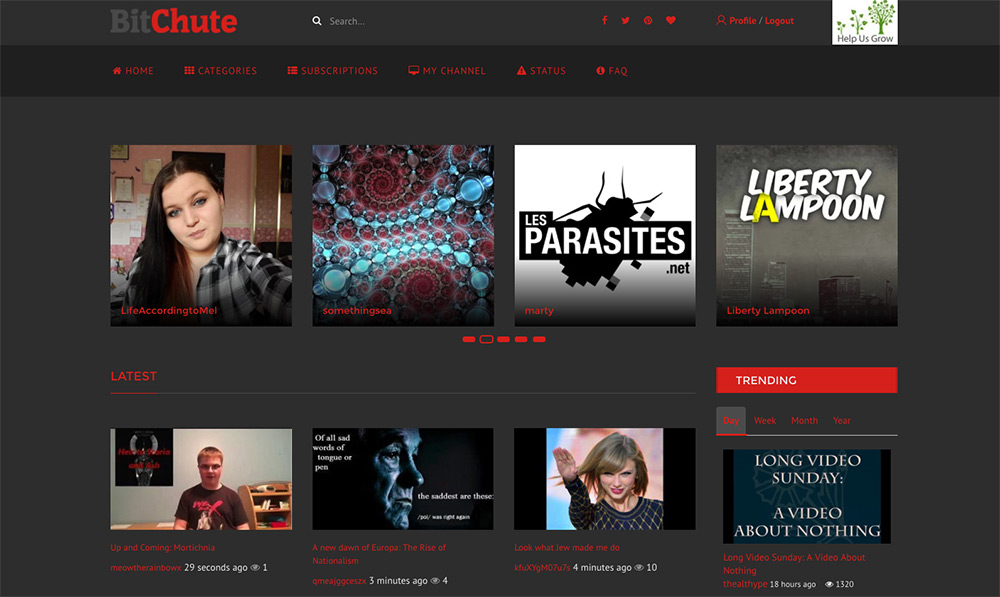Select the second carousel page dot

486,339
